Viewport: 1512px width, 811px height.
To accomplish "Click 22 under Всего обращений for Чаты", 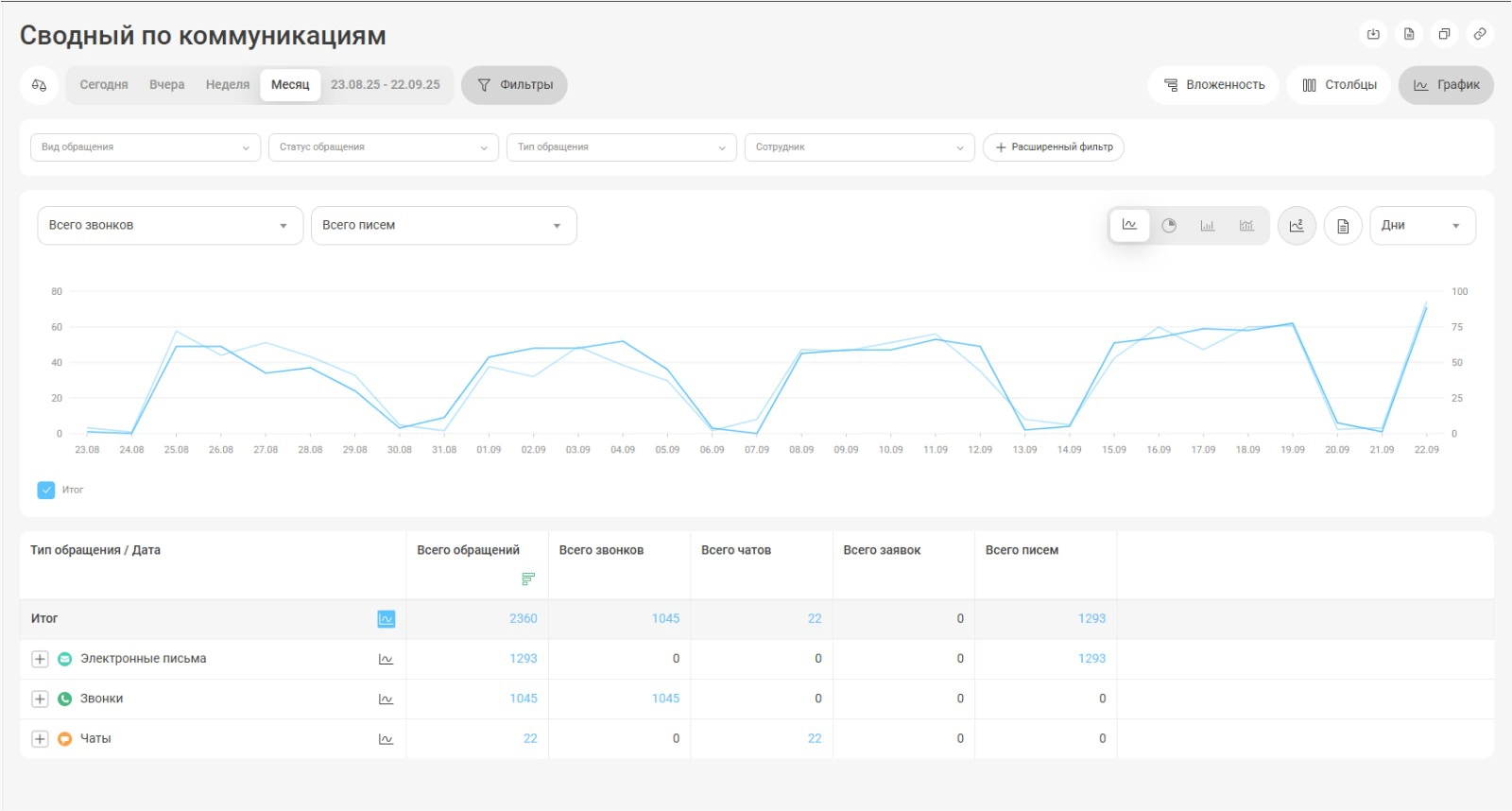I will [x=530, y=739].
